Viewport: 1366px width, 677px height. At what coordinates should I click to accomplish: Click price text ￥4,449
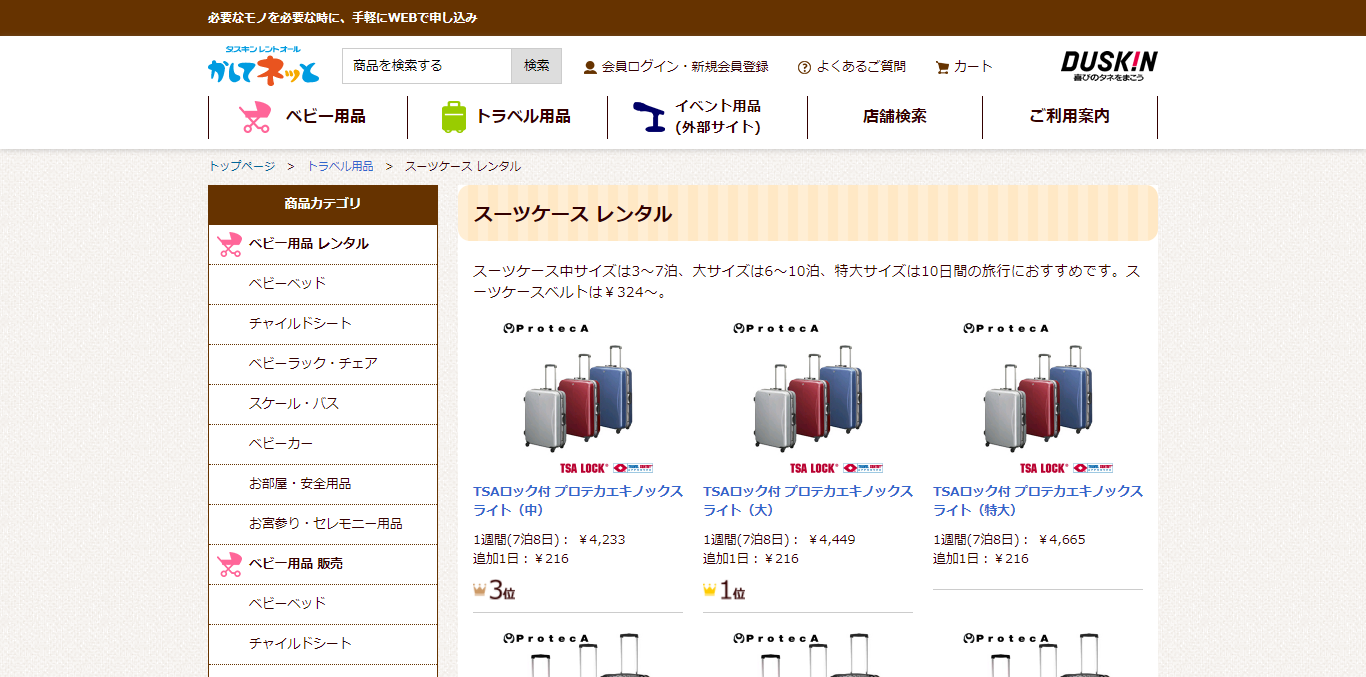[832, 540]
